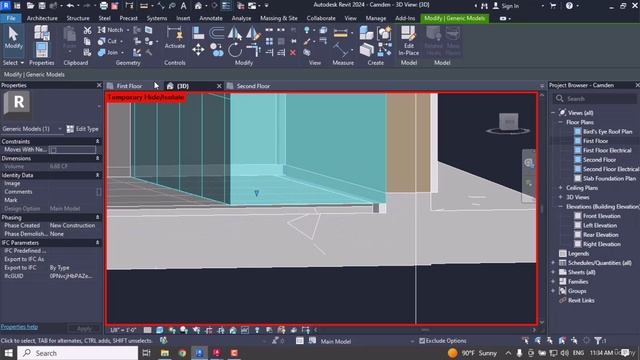Collapse the Identity Data properties section
The image size is (640, 360).
[98, 175]
